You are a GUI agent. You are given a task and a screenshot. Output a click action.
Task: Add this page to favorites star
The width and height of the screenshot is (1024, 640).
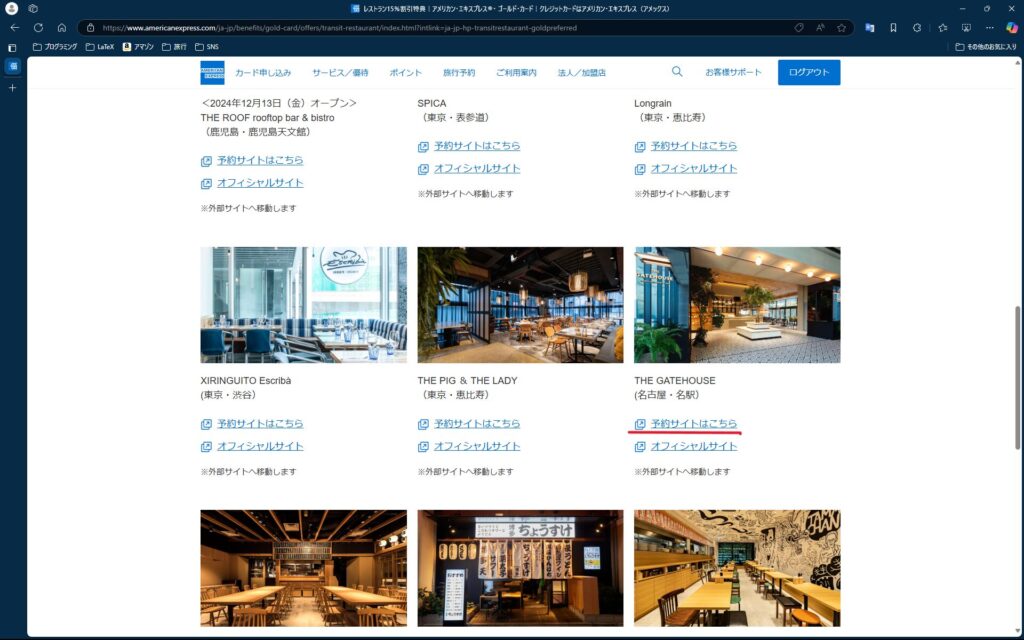(842, 27)
